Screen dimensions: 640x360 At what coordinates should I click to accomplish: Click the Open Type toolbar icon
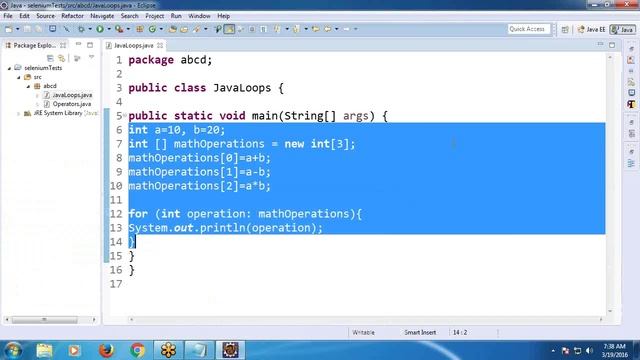(173, 29)
